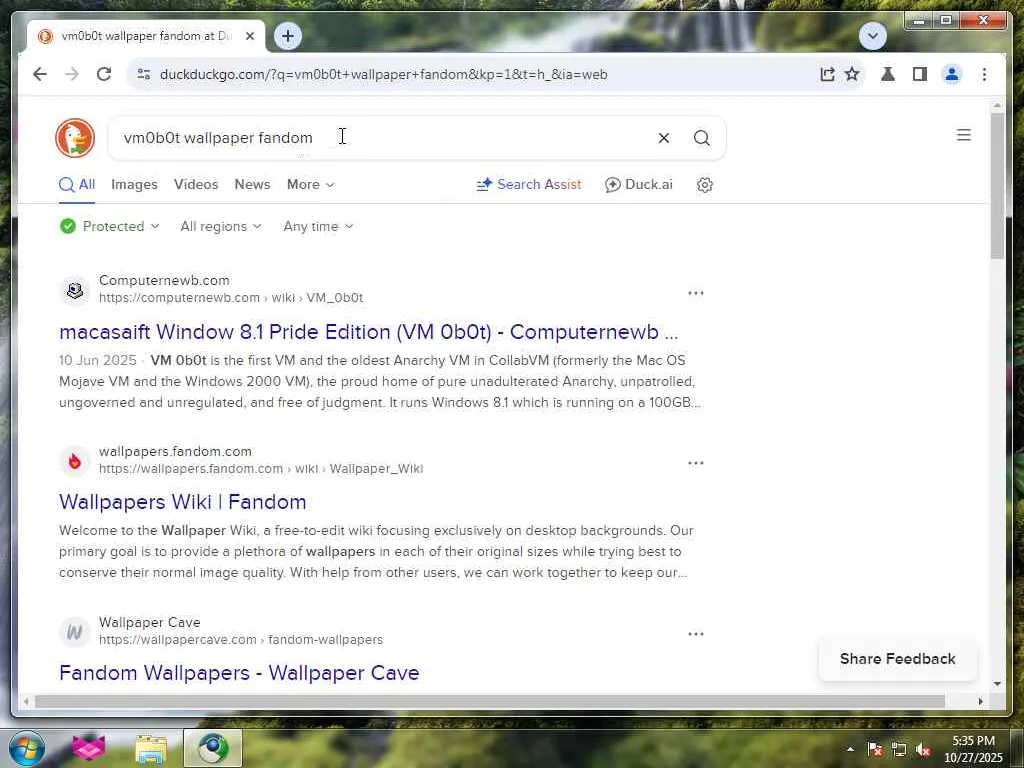Viewport: 1024px width, 768px height.
Task: Click the horizontal scrollbar right arrow
Action: click(x=980, y=701)
